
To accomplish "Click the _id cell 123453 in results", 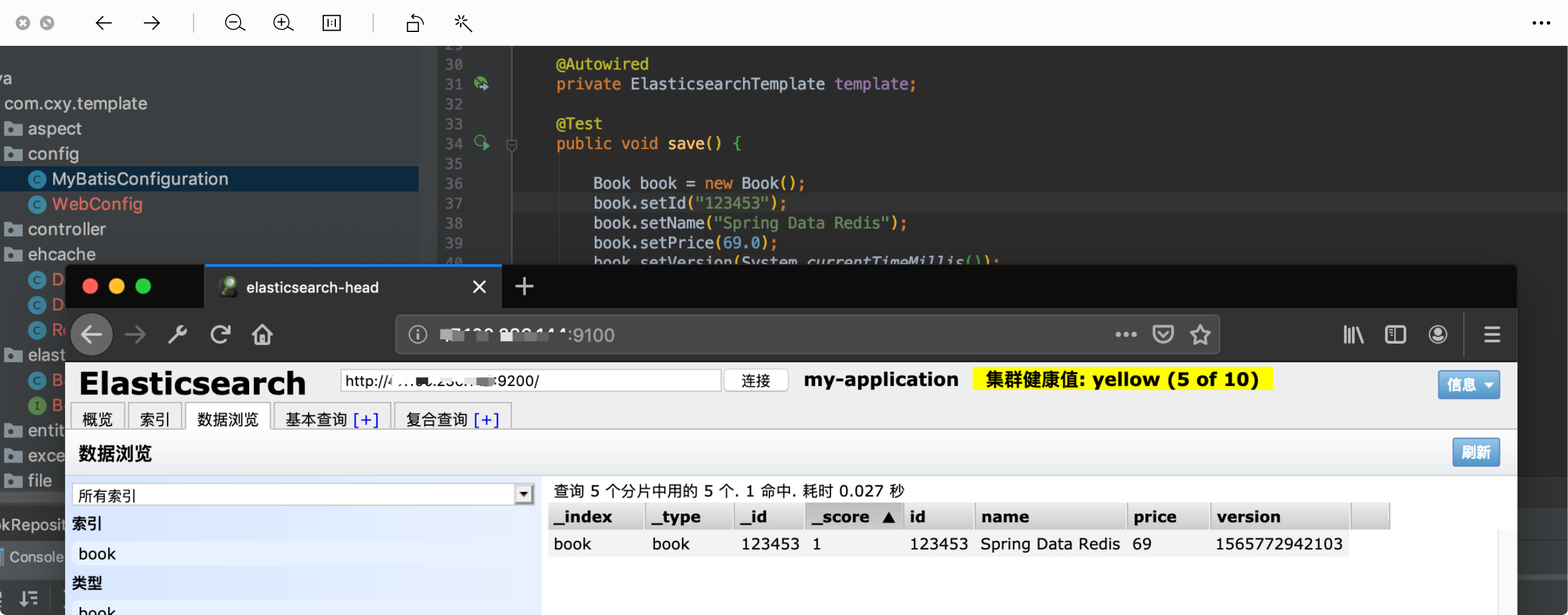I will pyautogui.click(x=770, y=544).
